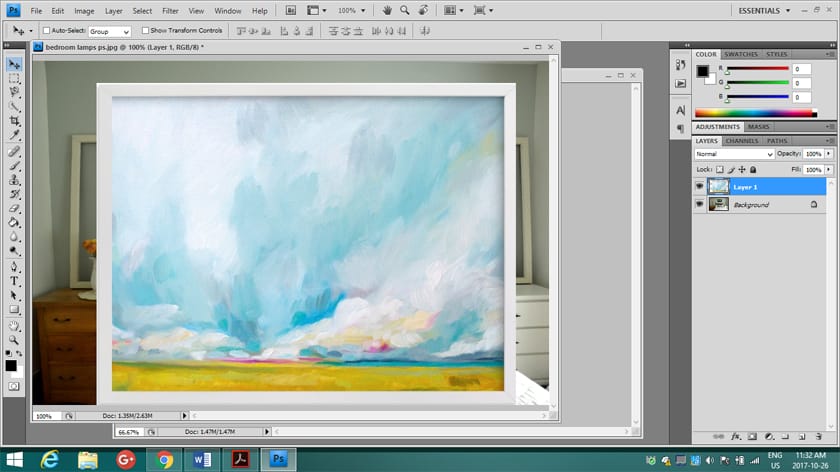
Task: Toggle Quick Mask mode
Action: pyautogui.click(x=14, y=386)
